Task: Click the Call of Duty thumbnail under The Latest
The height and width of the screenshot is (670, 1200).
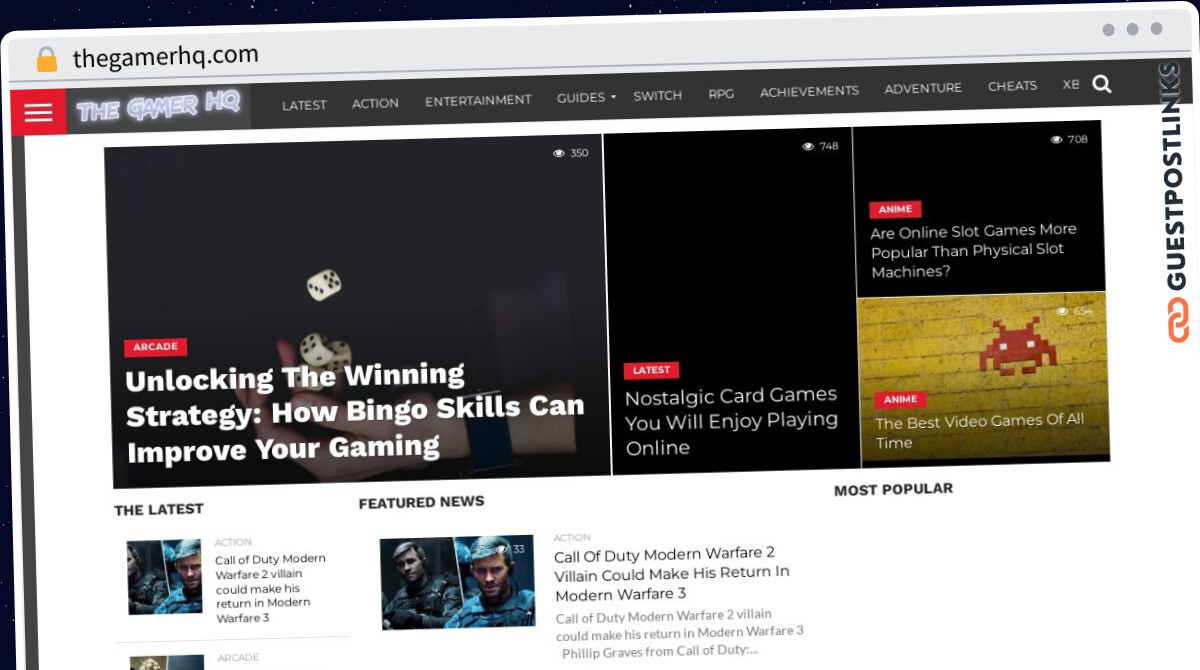Action: [165, 577]
